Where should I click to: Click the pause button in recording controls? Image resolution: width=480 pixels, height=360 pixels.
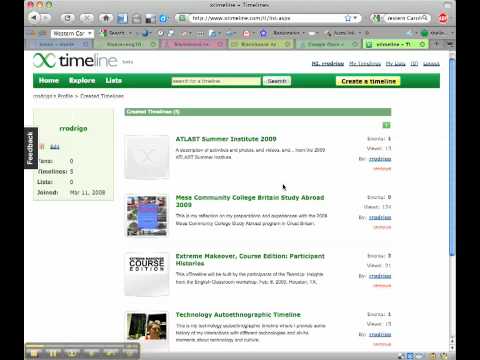[x=53, y=353]
